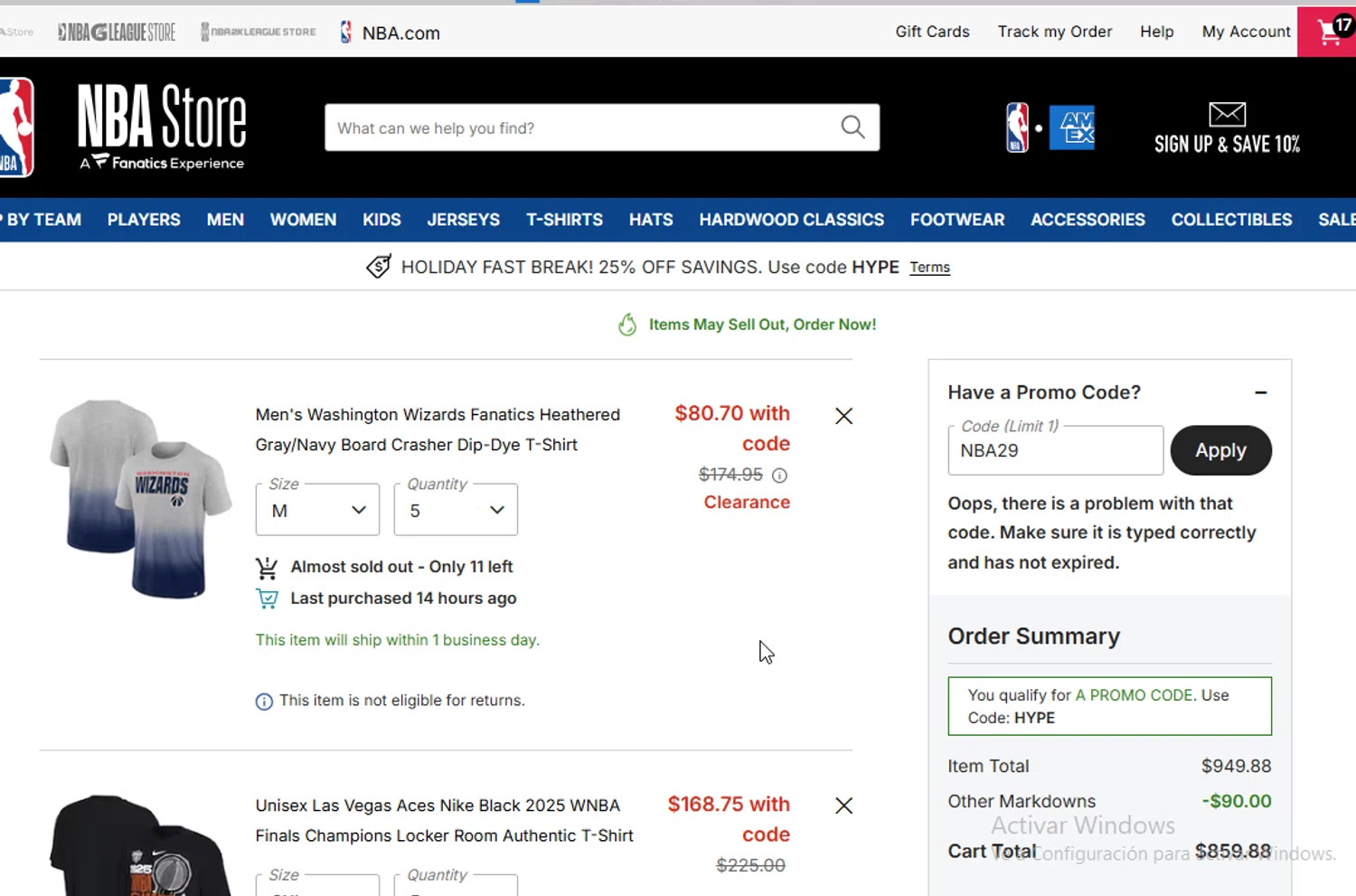The width and height of the screenshot is (1356, 896).
Task: Open the COLLECTIBLES menu
Action: tap(1231, 220)
